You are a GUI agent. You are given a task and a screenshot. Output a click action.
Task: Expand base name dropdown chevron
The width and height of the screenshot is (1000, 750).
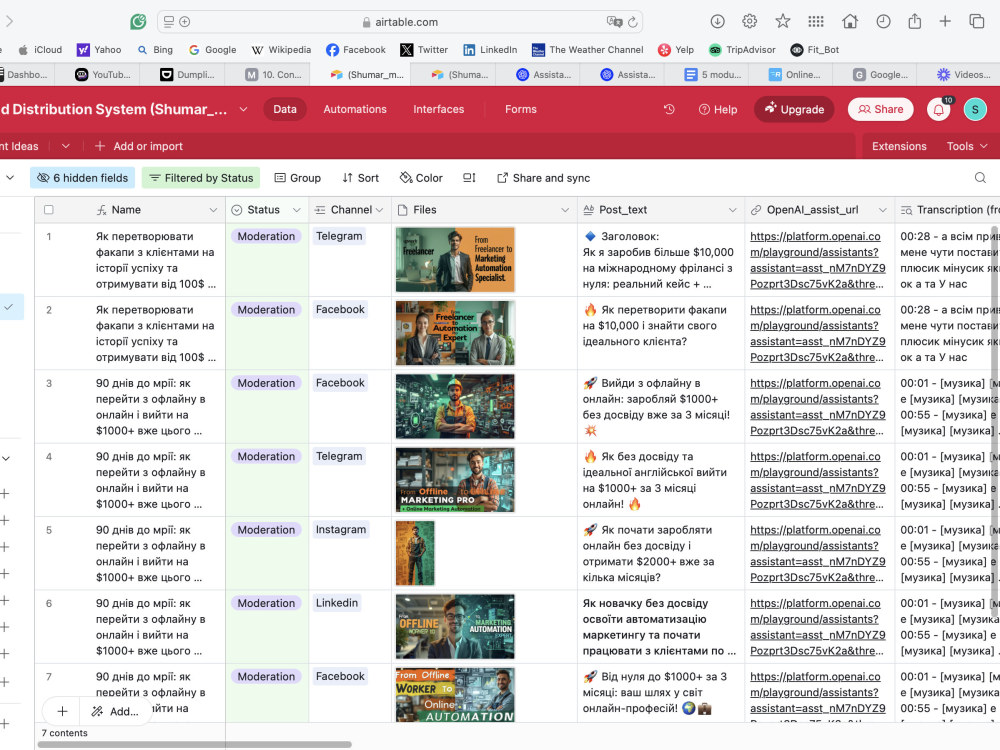tap(243, 110)
